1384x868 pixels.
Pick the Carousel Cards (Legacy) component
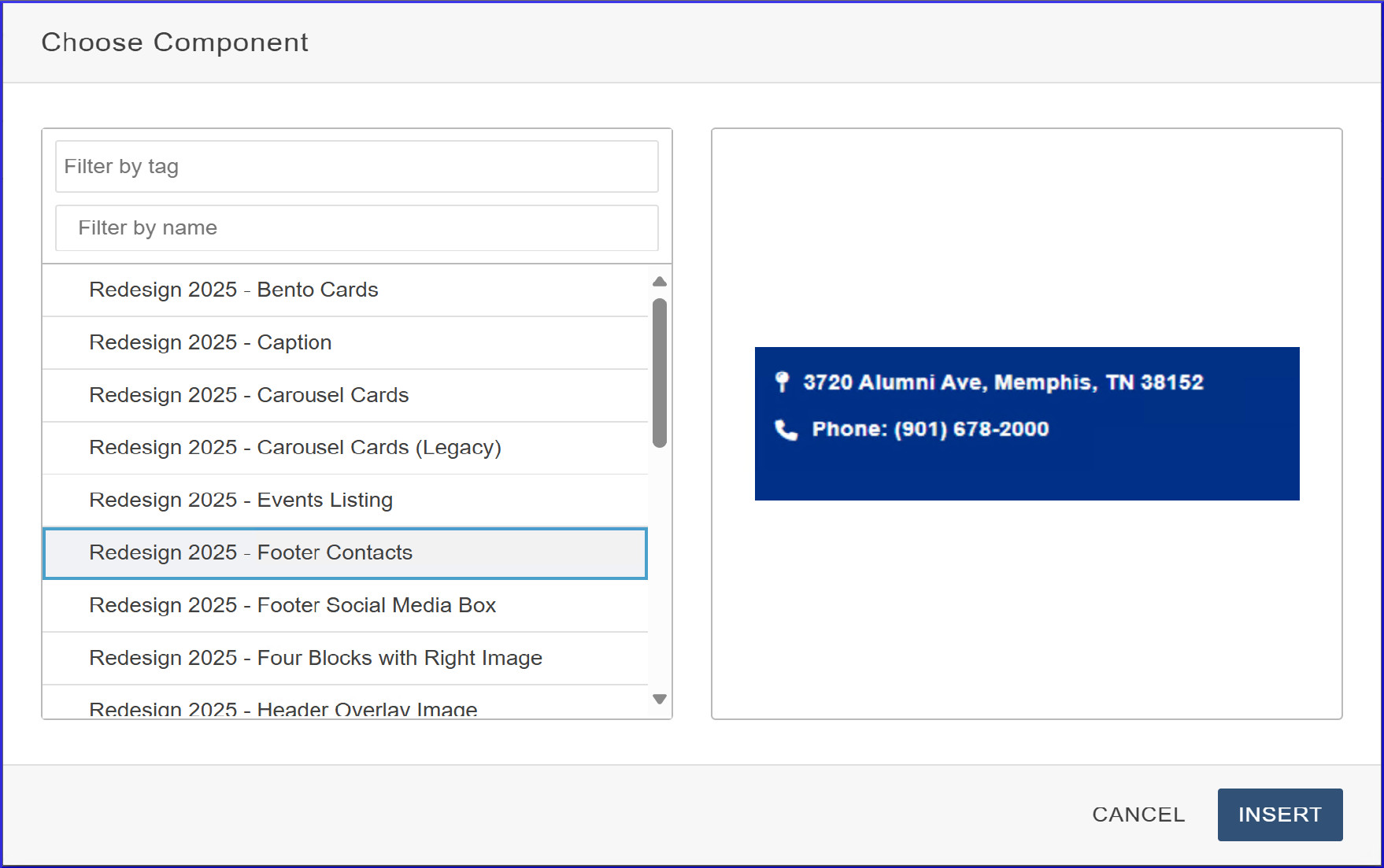tap(295, 448)
